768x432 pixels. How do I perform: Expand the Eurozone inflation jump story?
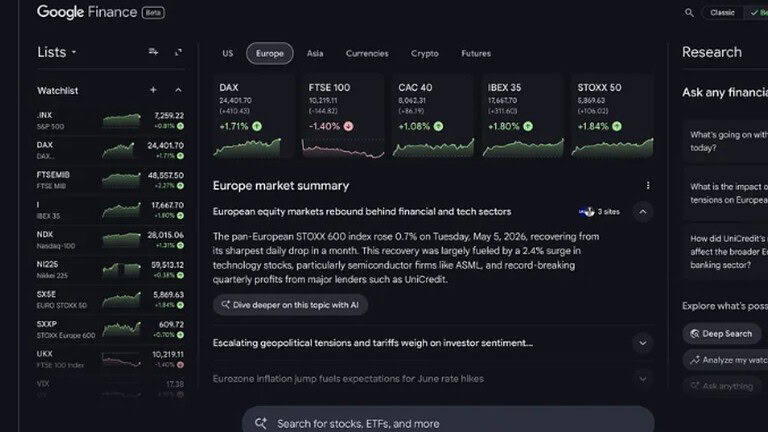(x=643, y=379)
